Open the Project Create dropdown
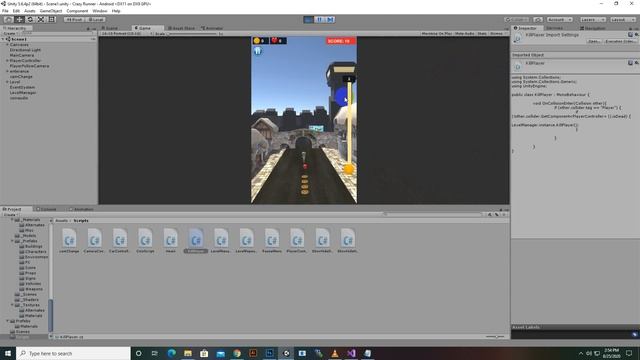The image size is (640, 360). coord(10,214)
